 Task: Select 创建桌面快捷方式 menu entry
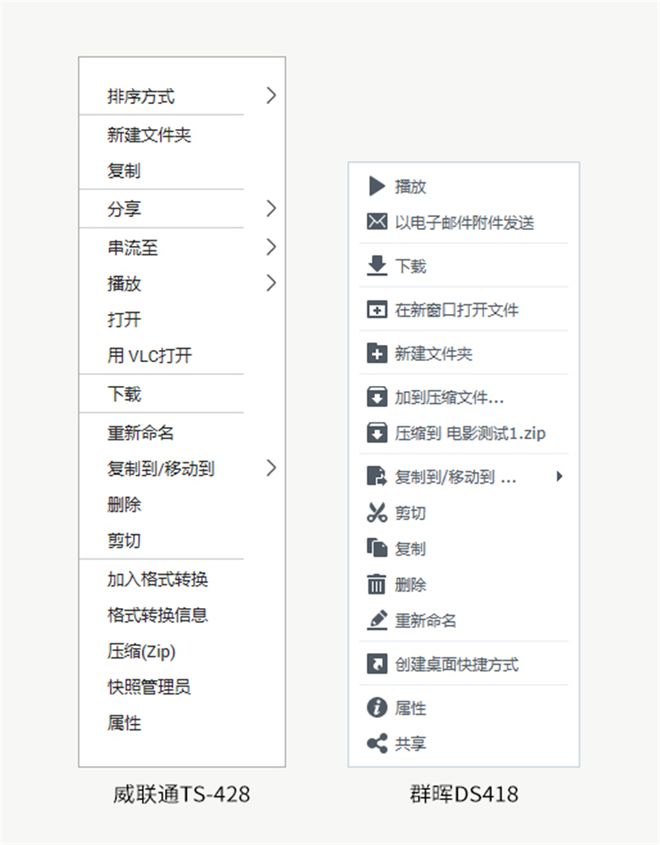(456, 665)
